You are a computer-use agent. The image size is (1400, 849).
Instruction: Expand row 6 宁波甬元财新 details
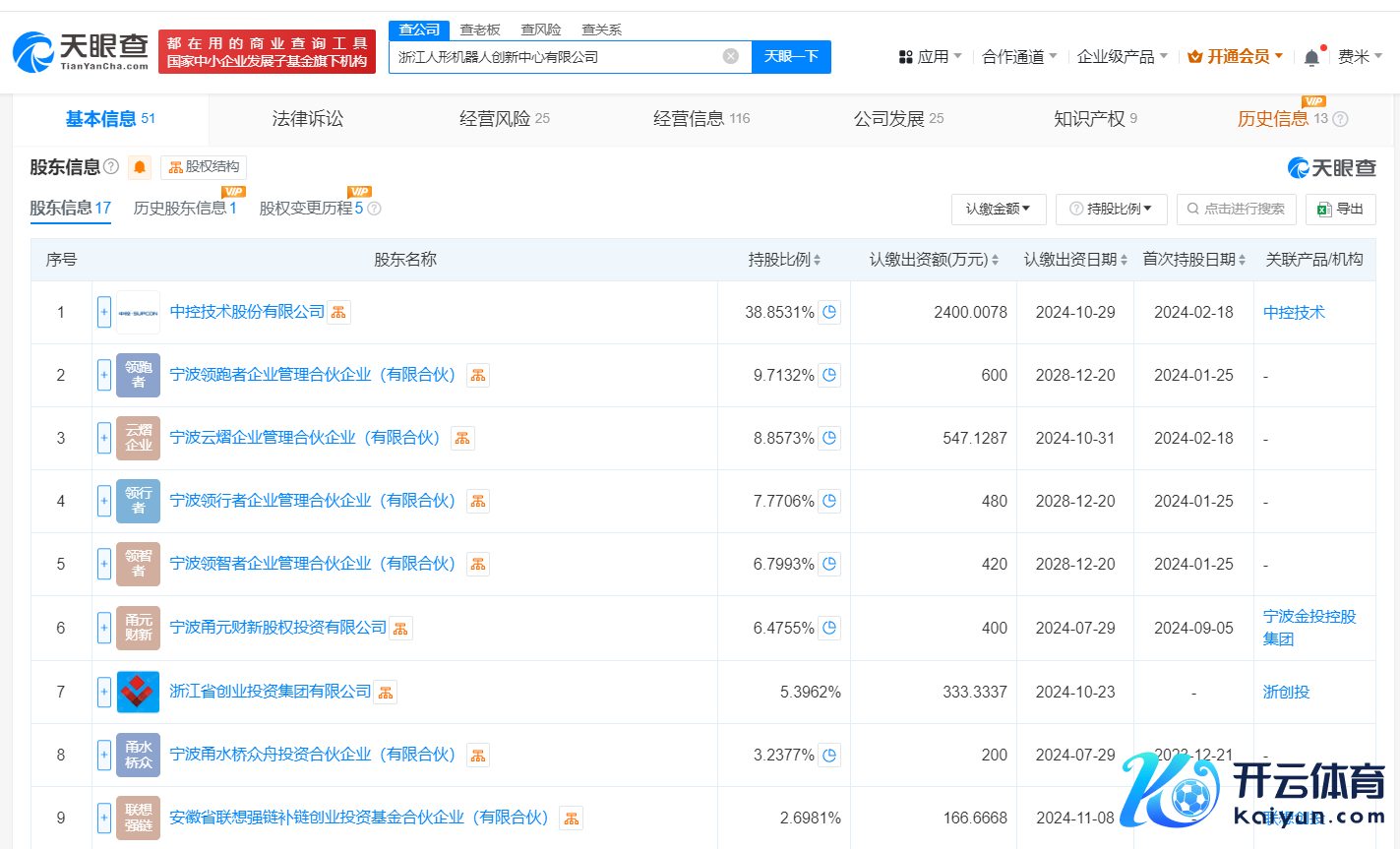pos(104,628)
